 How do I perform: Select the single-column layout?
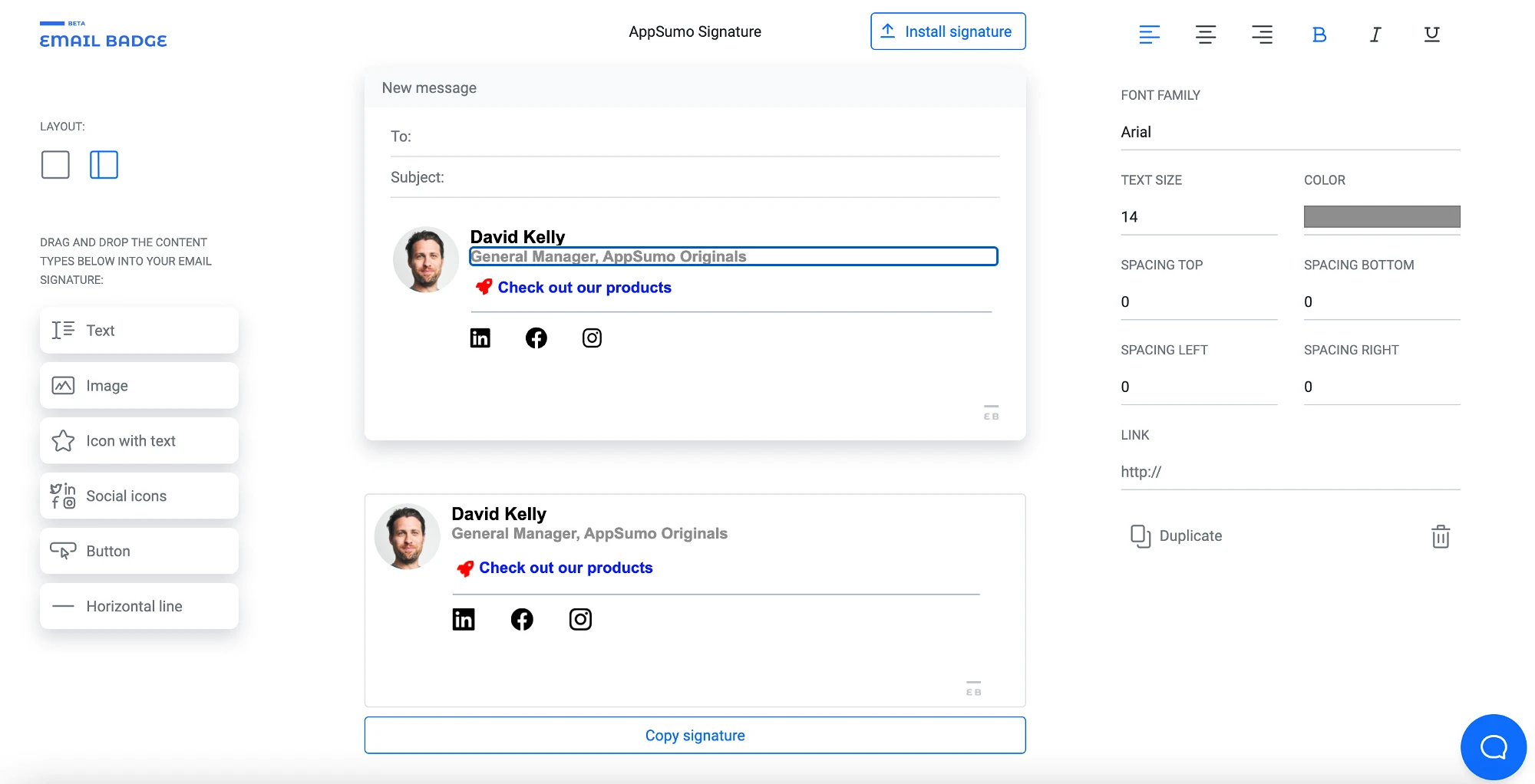[x=55, y=165]
